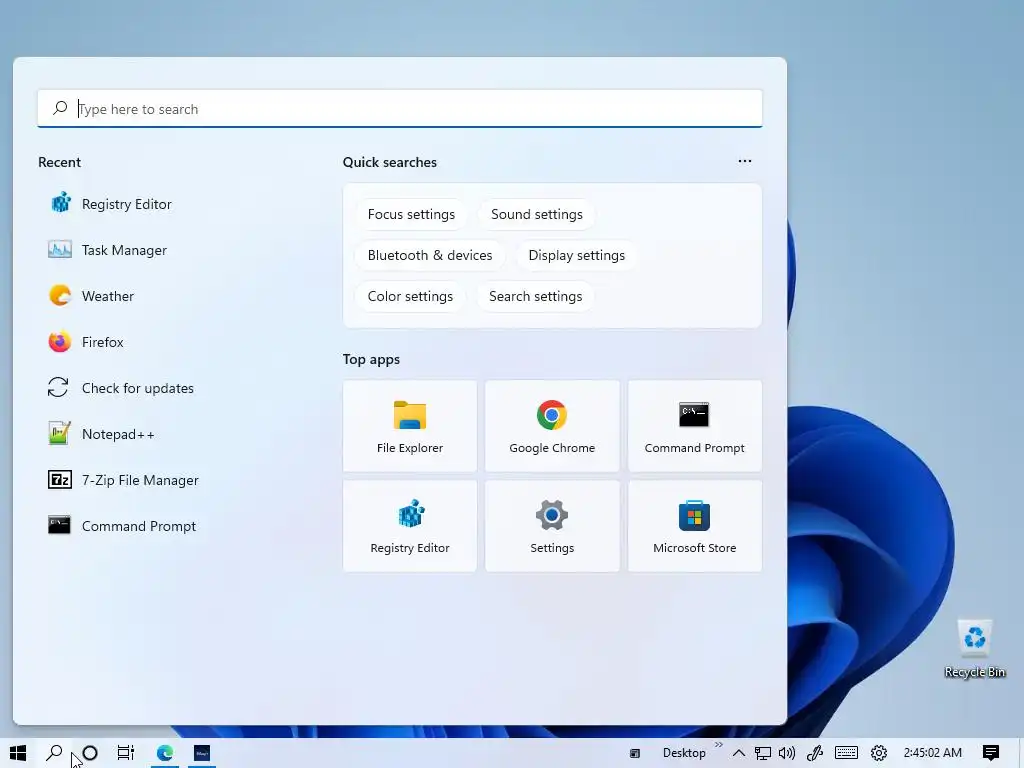1024x768 pixels.
Task: Click the gear icon in system tray
Action: tap(879, 753)
